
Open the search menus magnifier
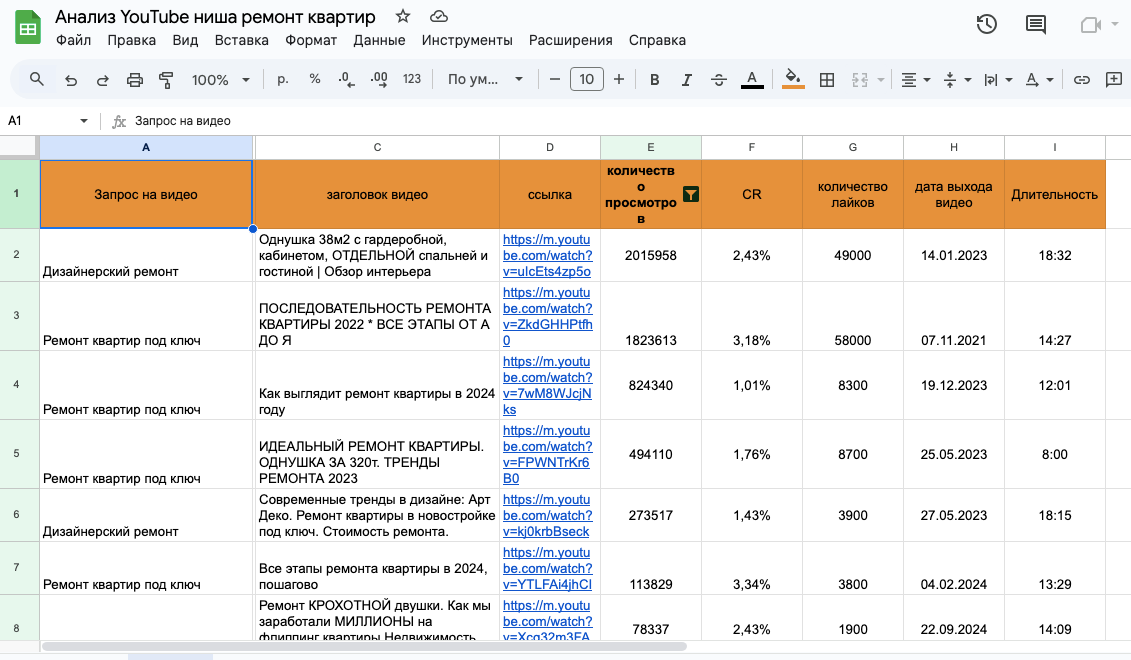(x=37, y=79)
